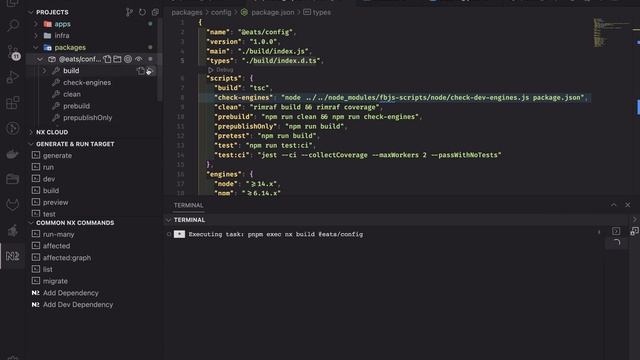Expand the infra folder

pos(36,36)
